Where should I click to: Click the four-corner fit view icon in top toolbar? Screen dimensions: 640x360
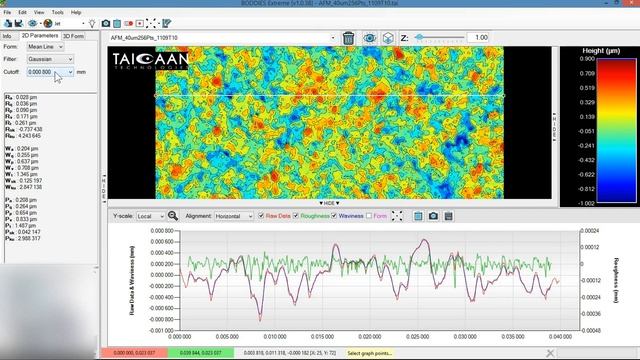(152, 24)
